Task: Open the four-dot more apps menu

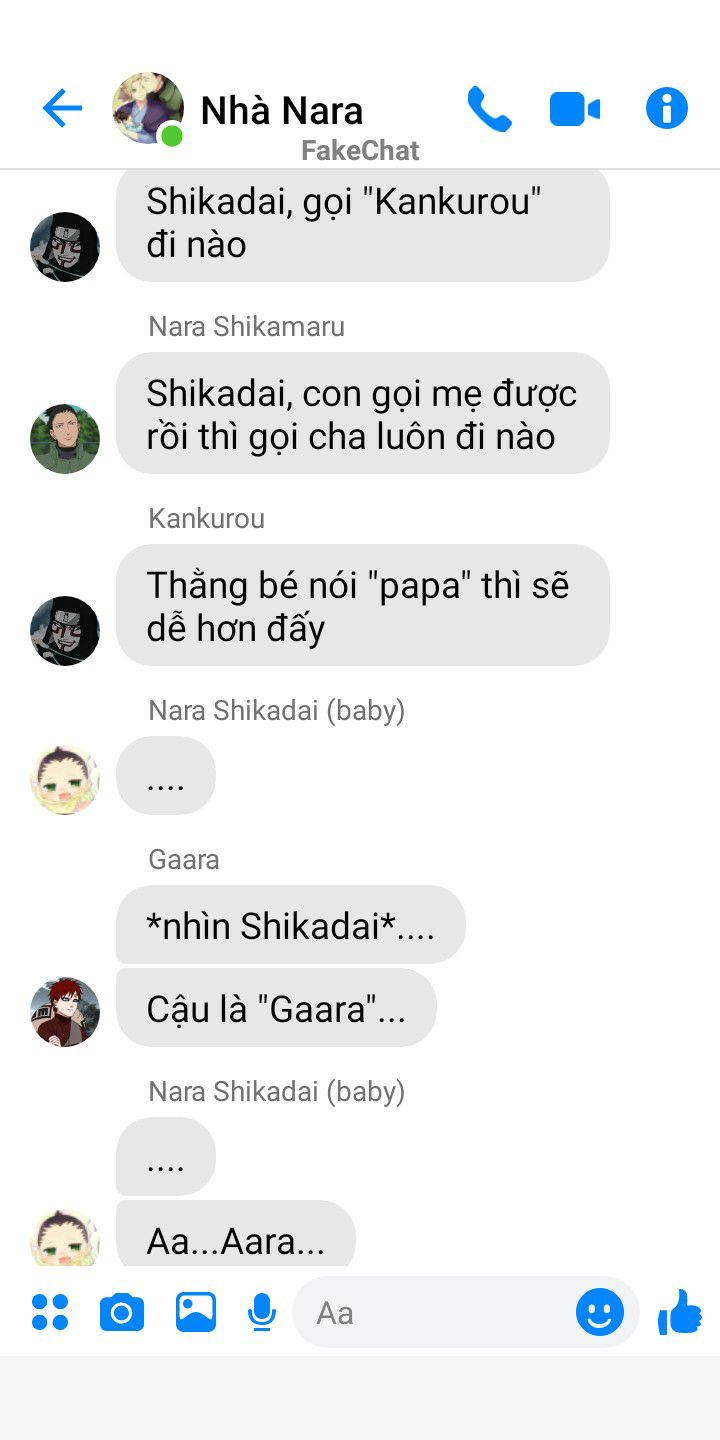Action: click(x=50, y=1312)
